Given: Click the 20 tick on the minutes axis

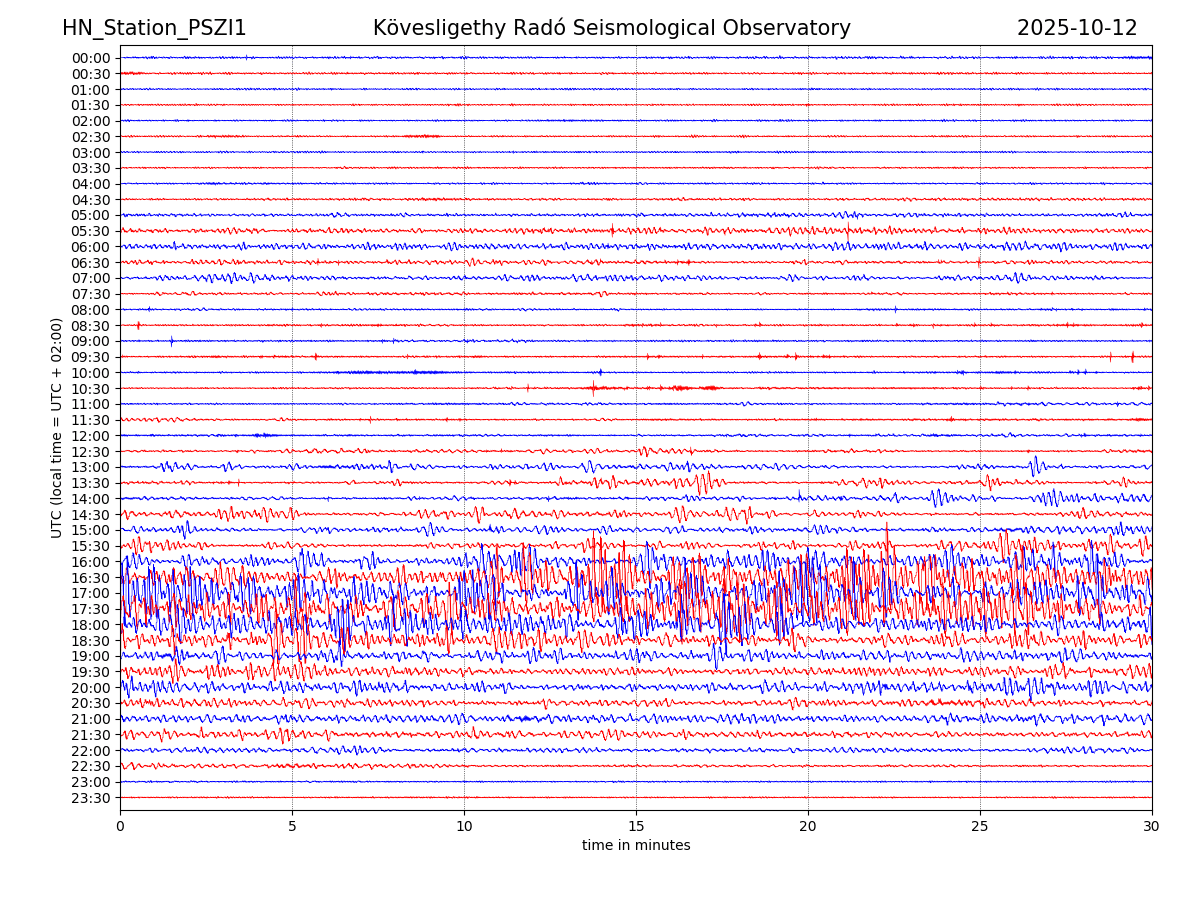Looking at the screenshot, I should pyautogui.click(x=808, y=827).
